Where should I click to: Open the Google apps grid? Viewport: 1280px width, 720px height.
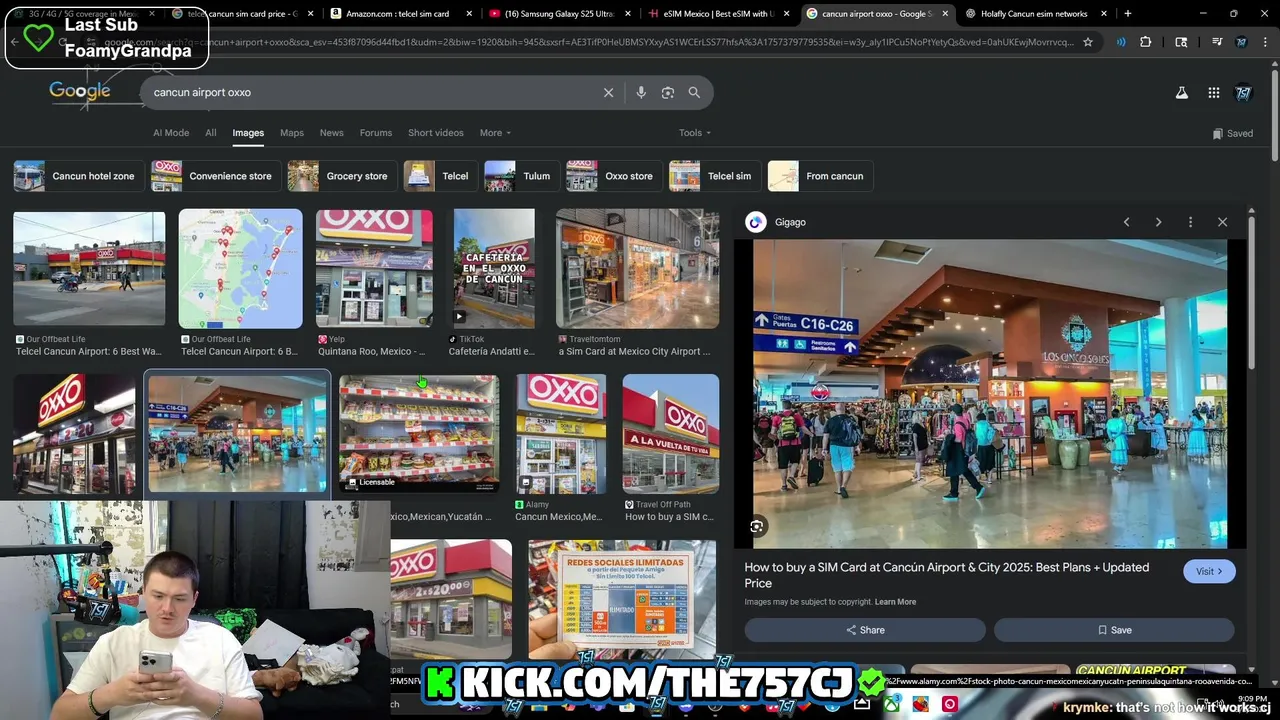[1214, 92]
